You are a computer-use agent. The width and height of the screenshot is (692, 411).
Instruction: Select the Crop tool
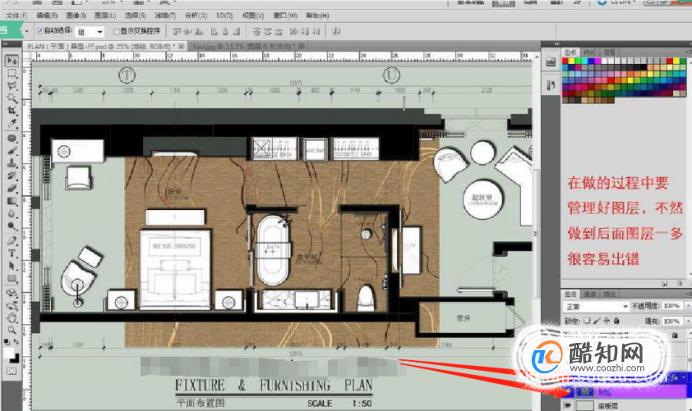coord(11,110)
